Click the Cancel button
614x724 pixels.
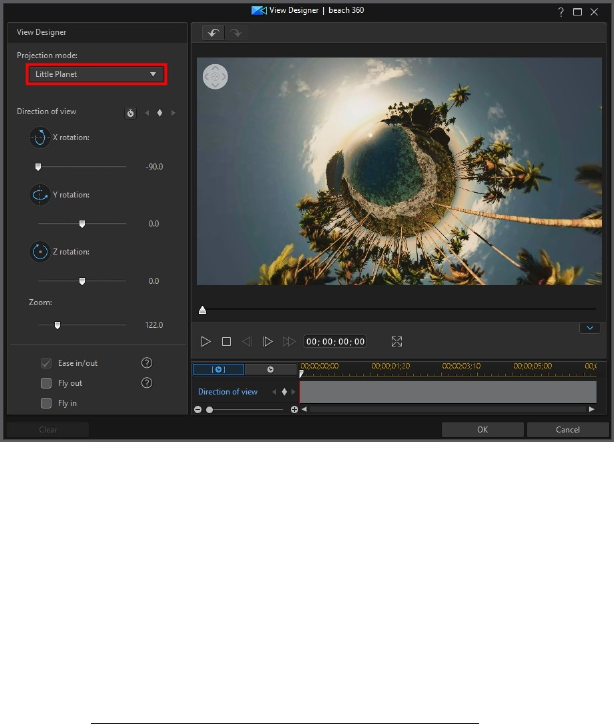point(567,430)
